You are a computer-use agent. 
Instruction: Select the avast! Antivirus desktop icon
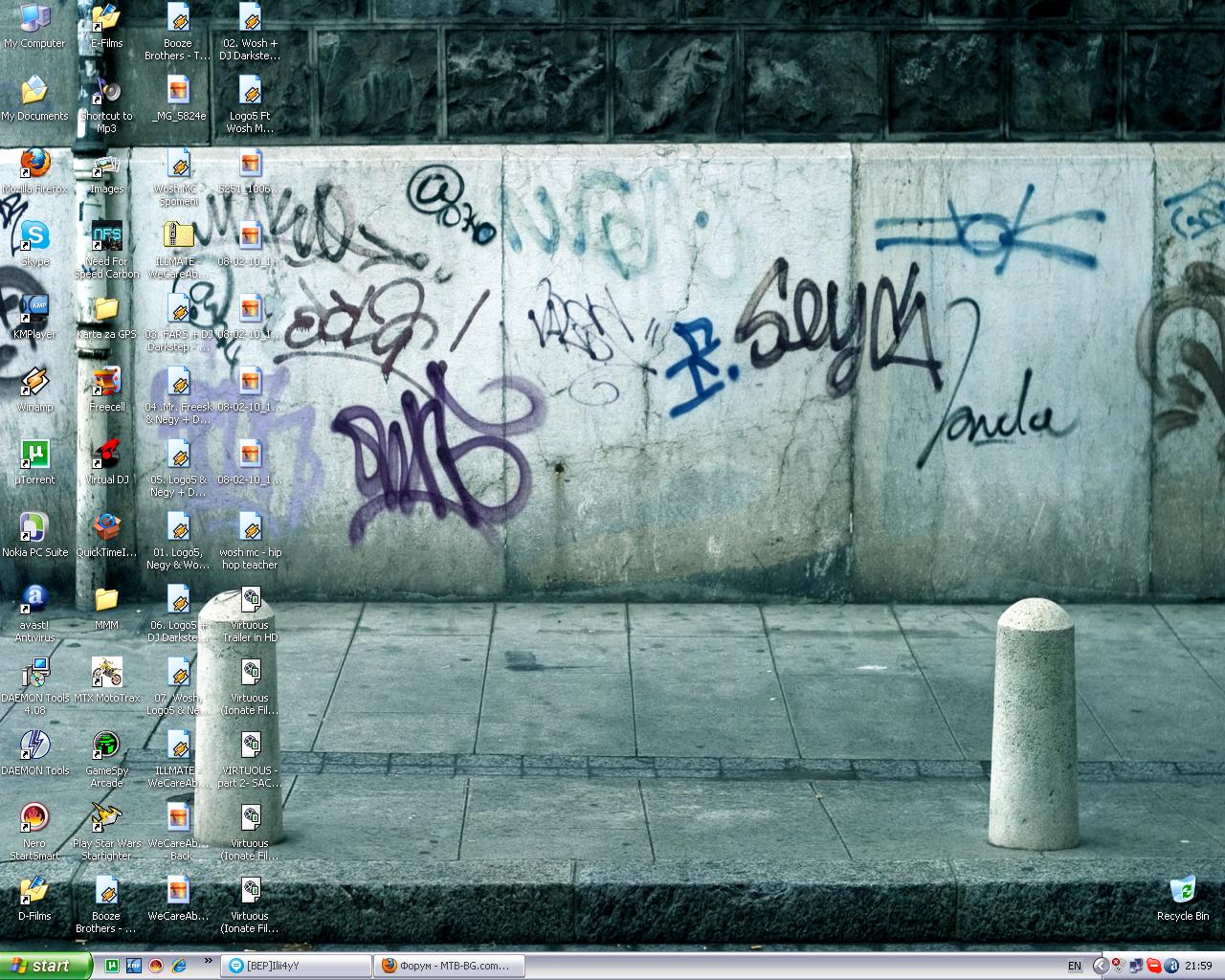tap(34, 600)
